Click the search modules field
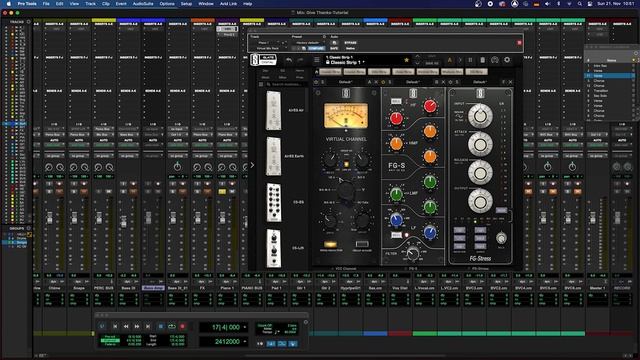 [x=287, y=84]
